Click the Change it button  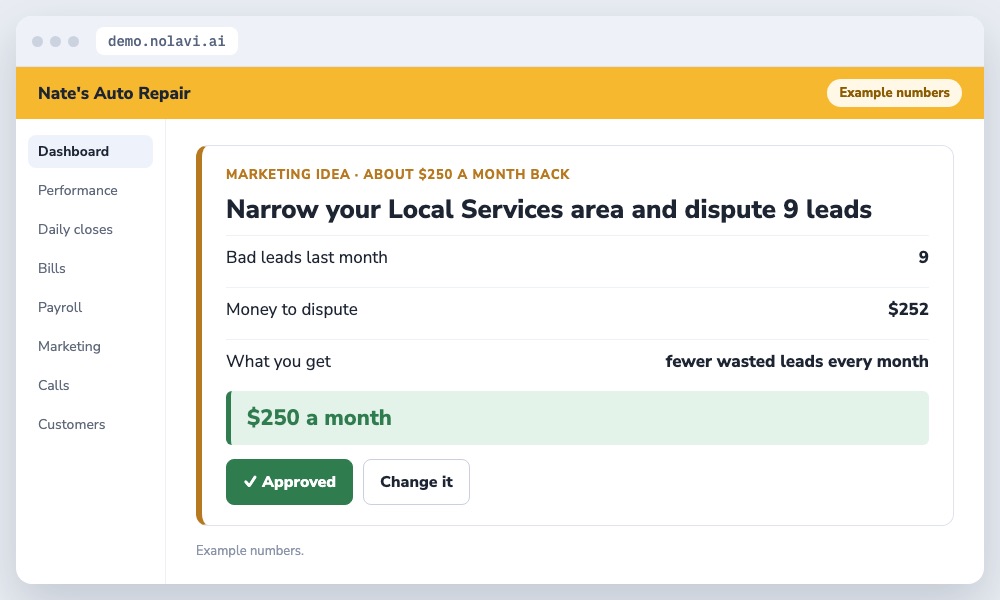click(416, 481)
